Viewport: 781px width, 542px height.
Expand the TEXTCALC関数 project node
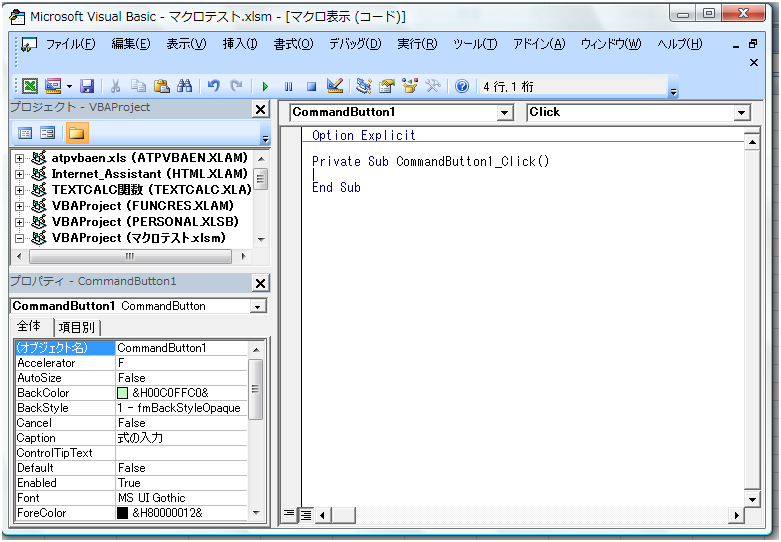click(19, 190)
